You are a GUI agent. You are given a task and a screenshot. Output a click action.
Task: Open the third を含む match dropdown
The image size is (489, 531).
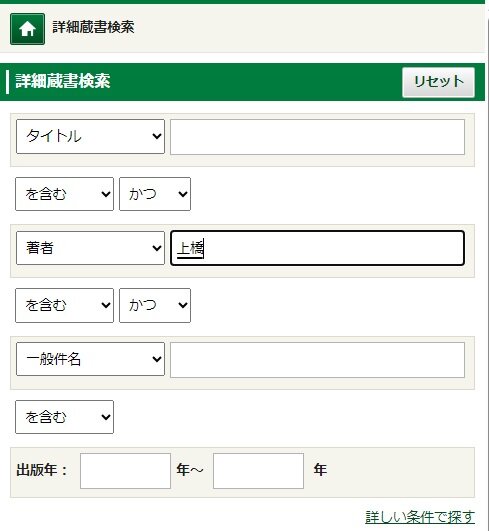click(64, 417)
